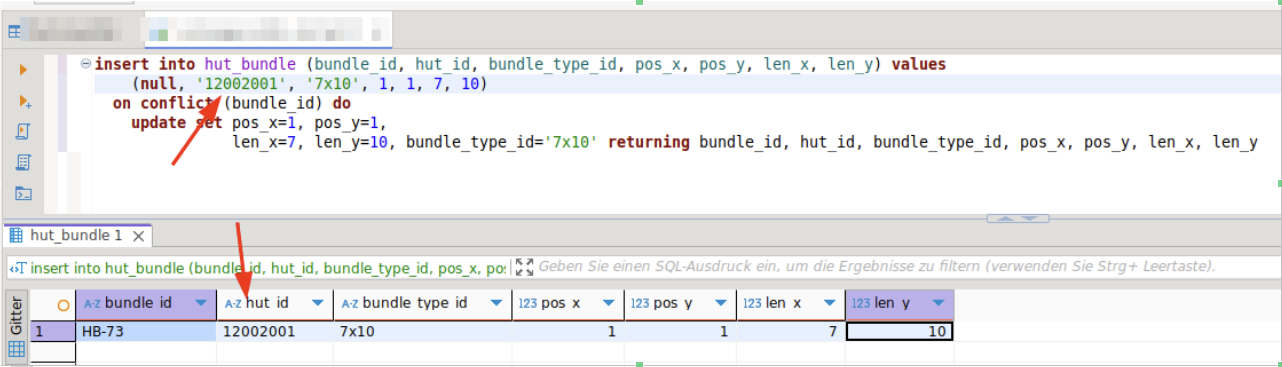Open the bundle id column filter dropdown
1282x367 pixels.
[x=201, y=303]
